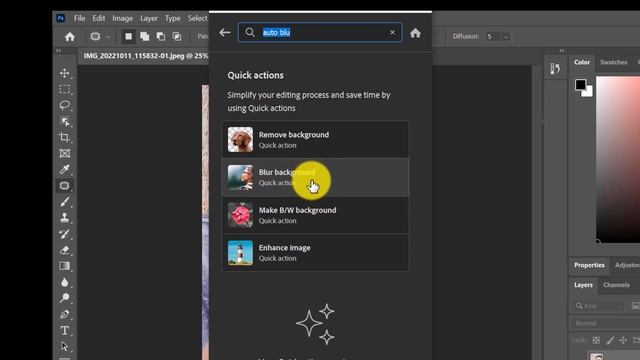This screenshot has width=640, height=360.
Task: Open the File menu
Action: [80, 18]
